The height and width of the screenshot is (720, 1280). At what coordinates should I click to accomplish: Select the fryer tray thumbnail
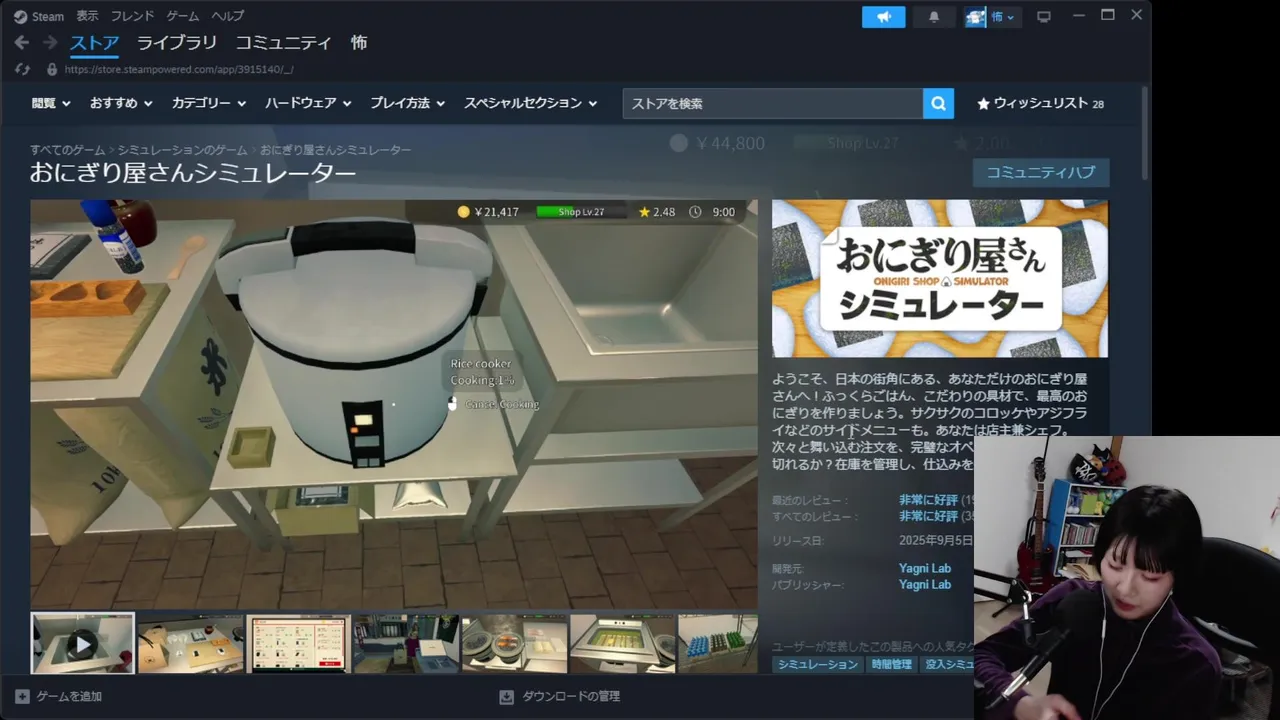click(622, 644)
